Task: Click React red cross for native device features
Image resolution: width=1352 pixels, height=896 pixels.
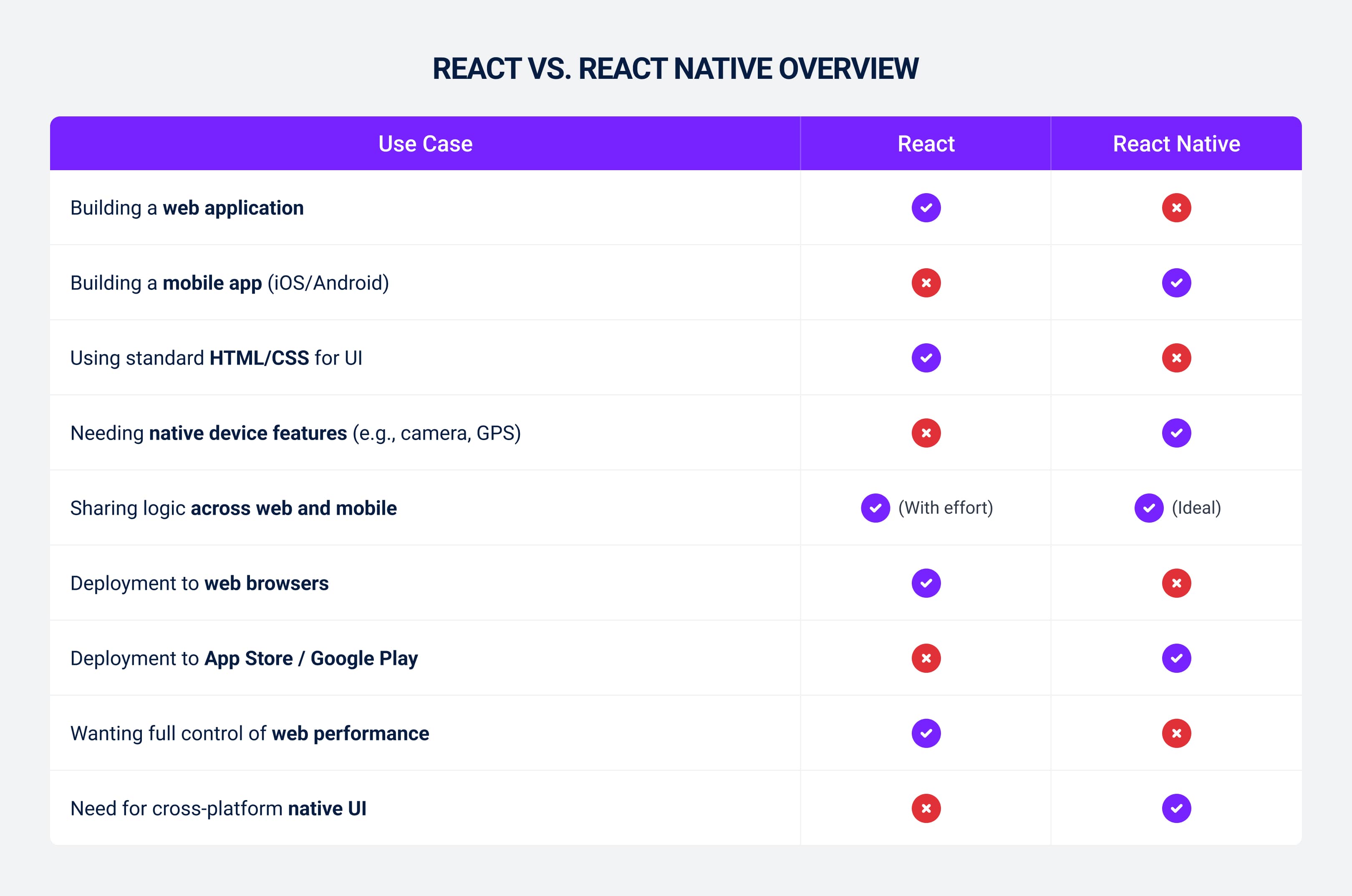Action: click(926, 433)
